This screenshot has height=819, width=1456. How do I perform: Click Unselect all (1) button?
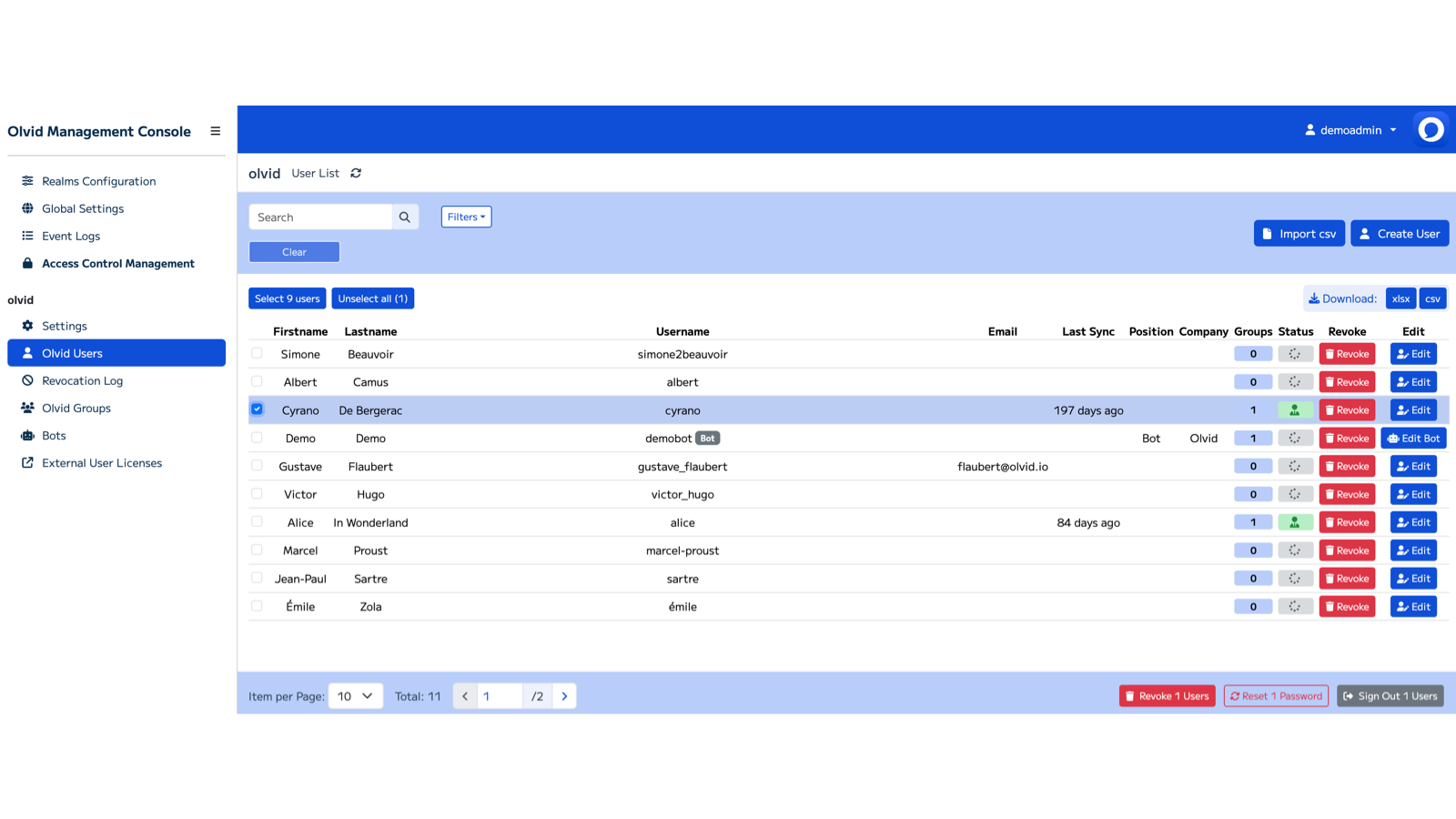[373, 298]
